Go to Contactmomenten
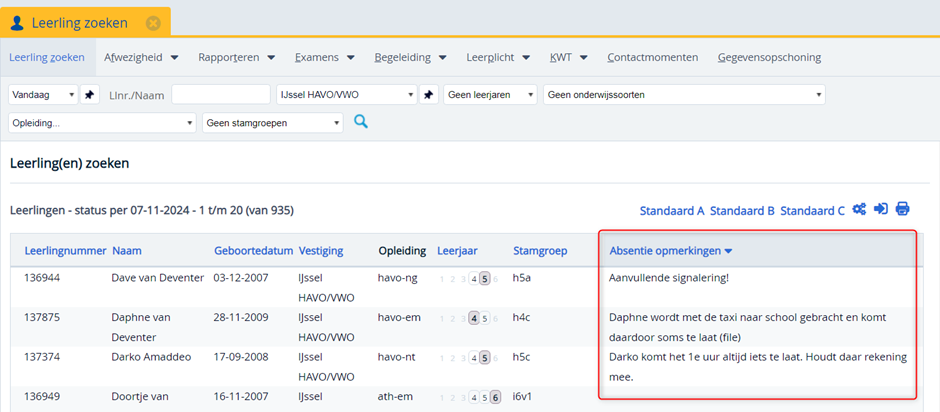 (x=652, y=58)
